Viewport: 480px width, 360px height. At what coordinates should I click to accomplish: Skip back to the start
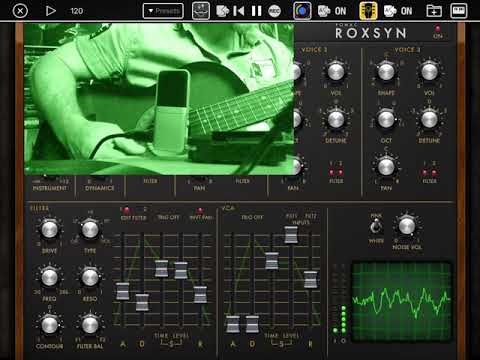tap(238, 11)
